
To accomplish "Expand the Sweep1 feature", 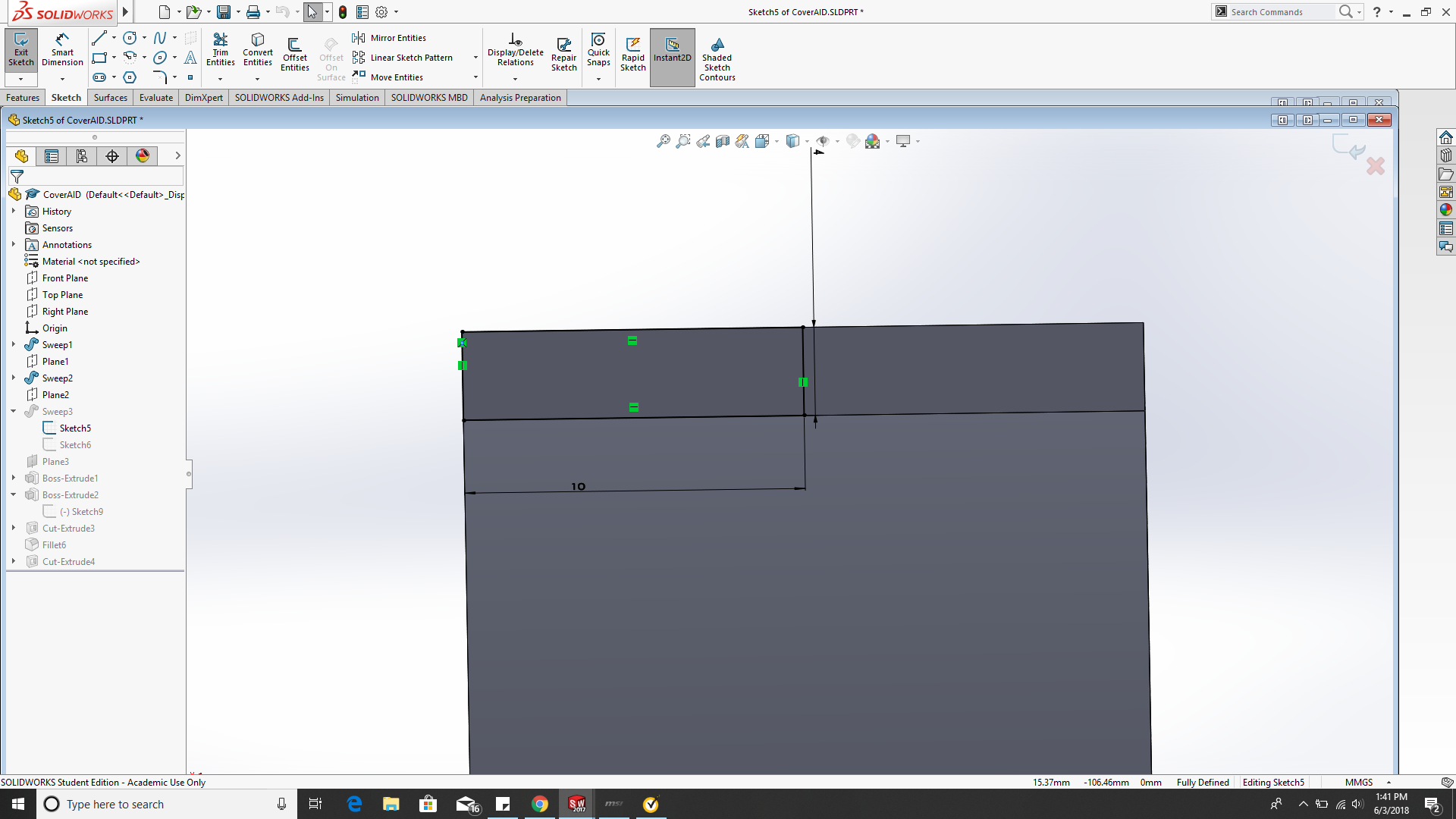I will click(14, 344).
